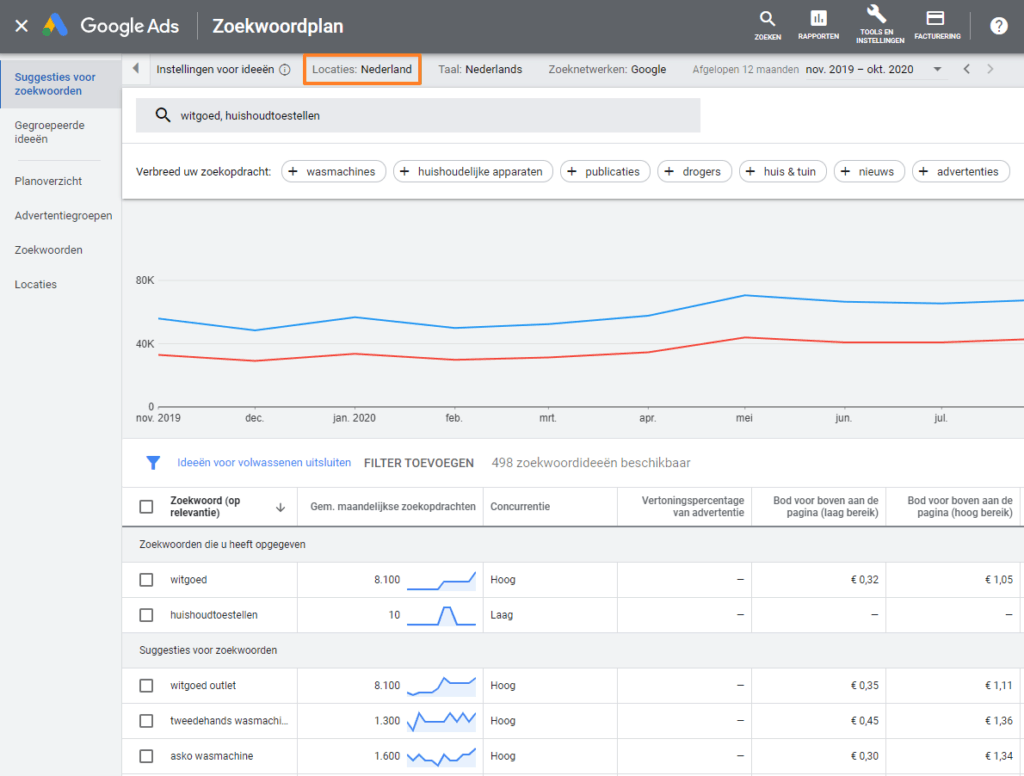This screenshot has width=1024, height=776.
Task: Sort by Zoekwoord (op relevantie) arrow
Action: point(280,508)
